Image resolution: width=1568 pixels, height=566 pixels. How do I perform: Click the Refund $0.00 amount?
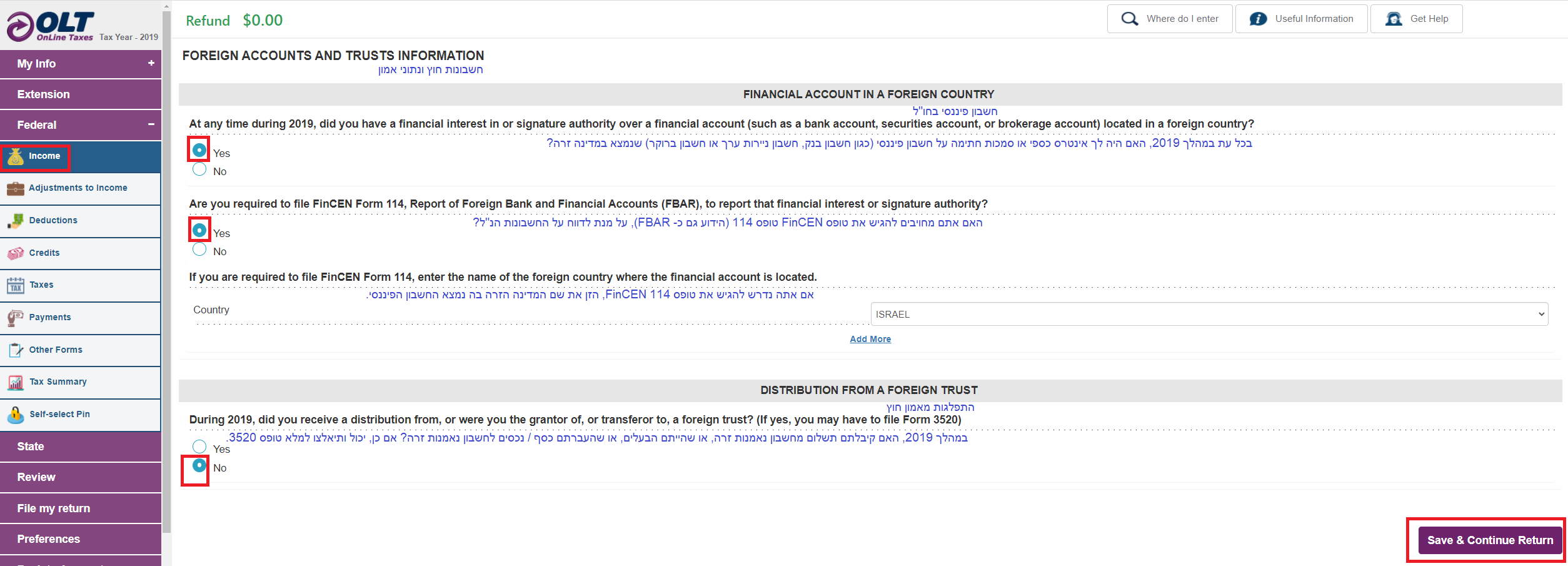coord(263,21)
